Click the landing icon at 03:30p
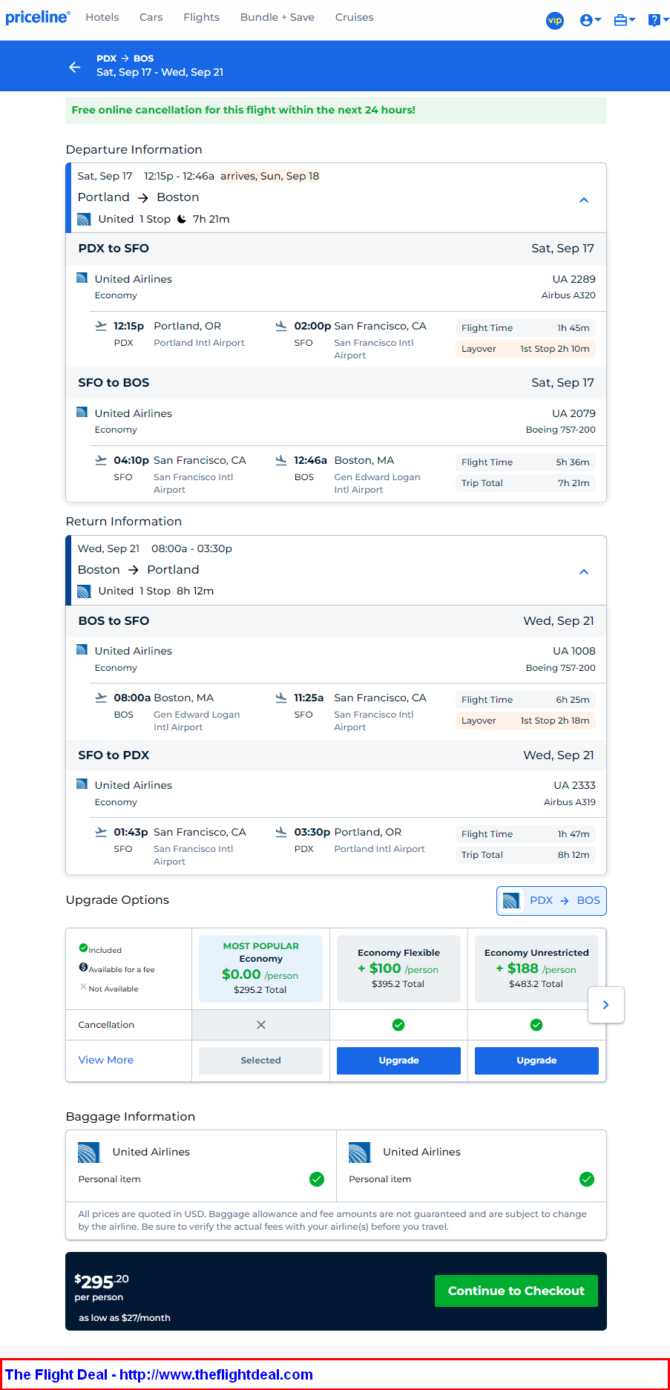 click(282, 832)
